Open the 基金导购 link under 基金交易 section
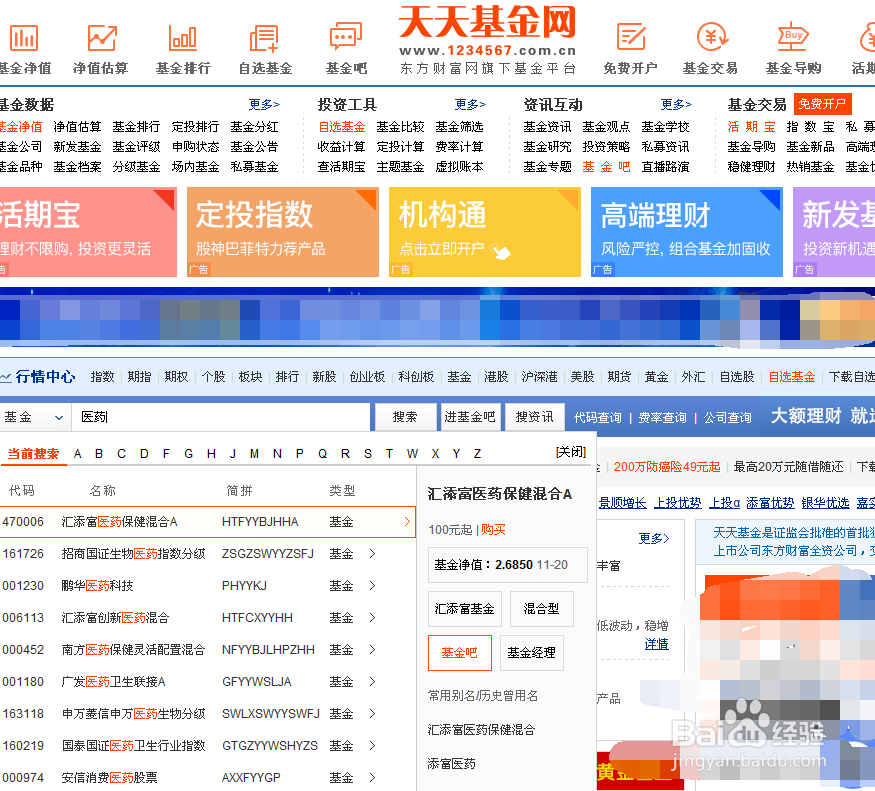The width and height of the screenshot is (875, 791). tap(751, 147)
